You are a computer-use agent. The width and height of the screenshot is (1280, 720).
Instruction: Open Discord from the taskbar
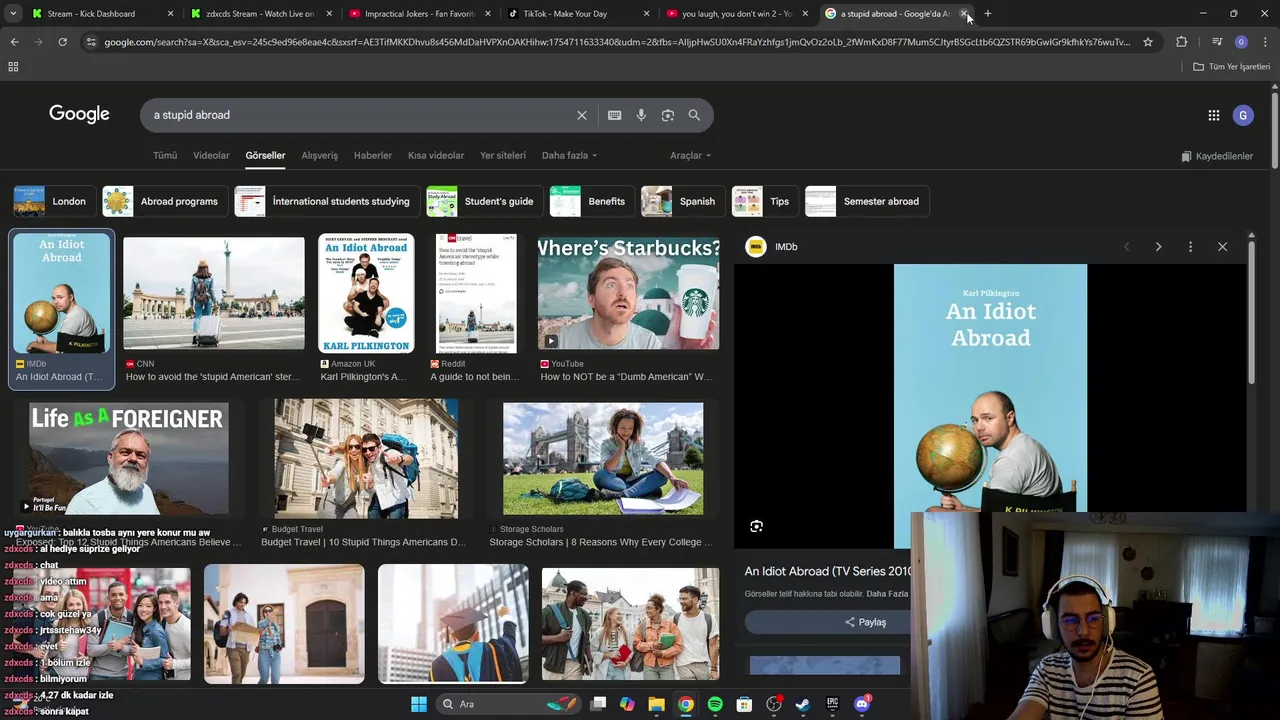[862, 704]
